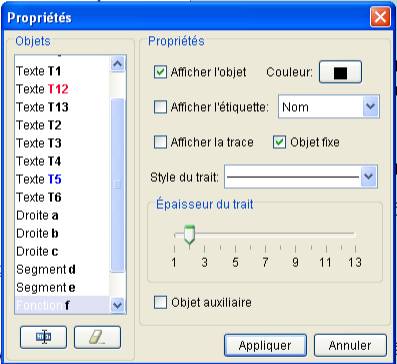Click the Annuler button
The width and height of the screenshot is (397, 364).
point(350,345)
